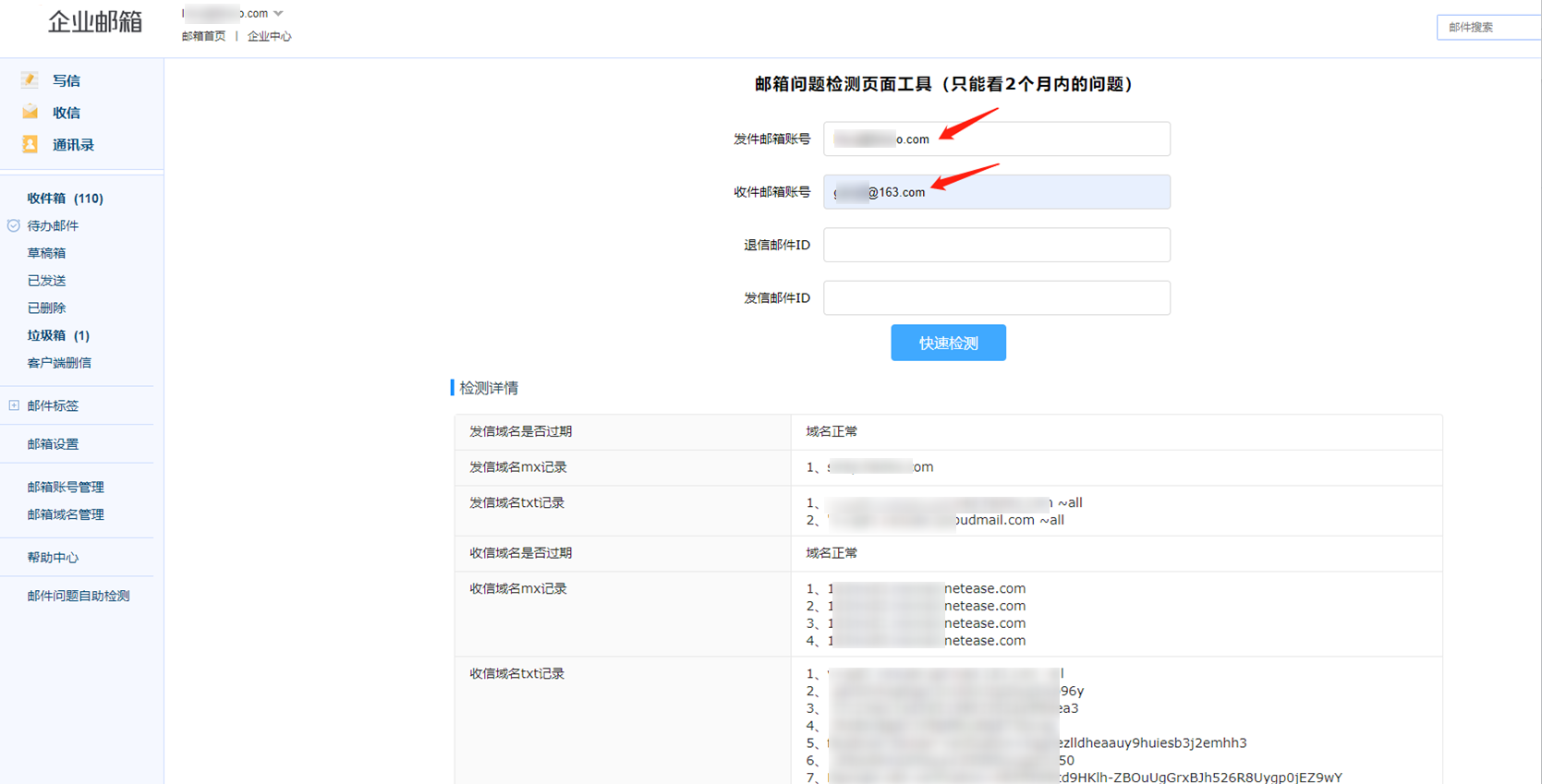Viewport: 1542px width, 784px height.
Task: Select 邮件标签 in sidebar
Action: click(53, 405)
